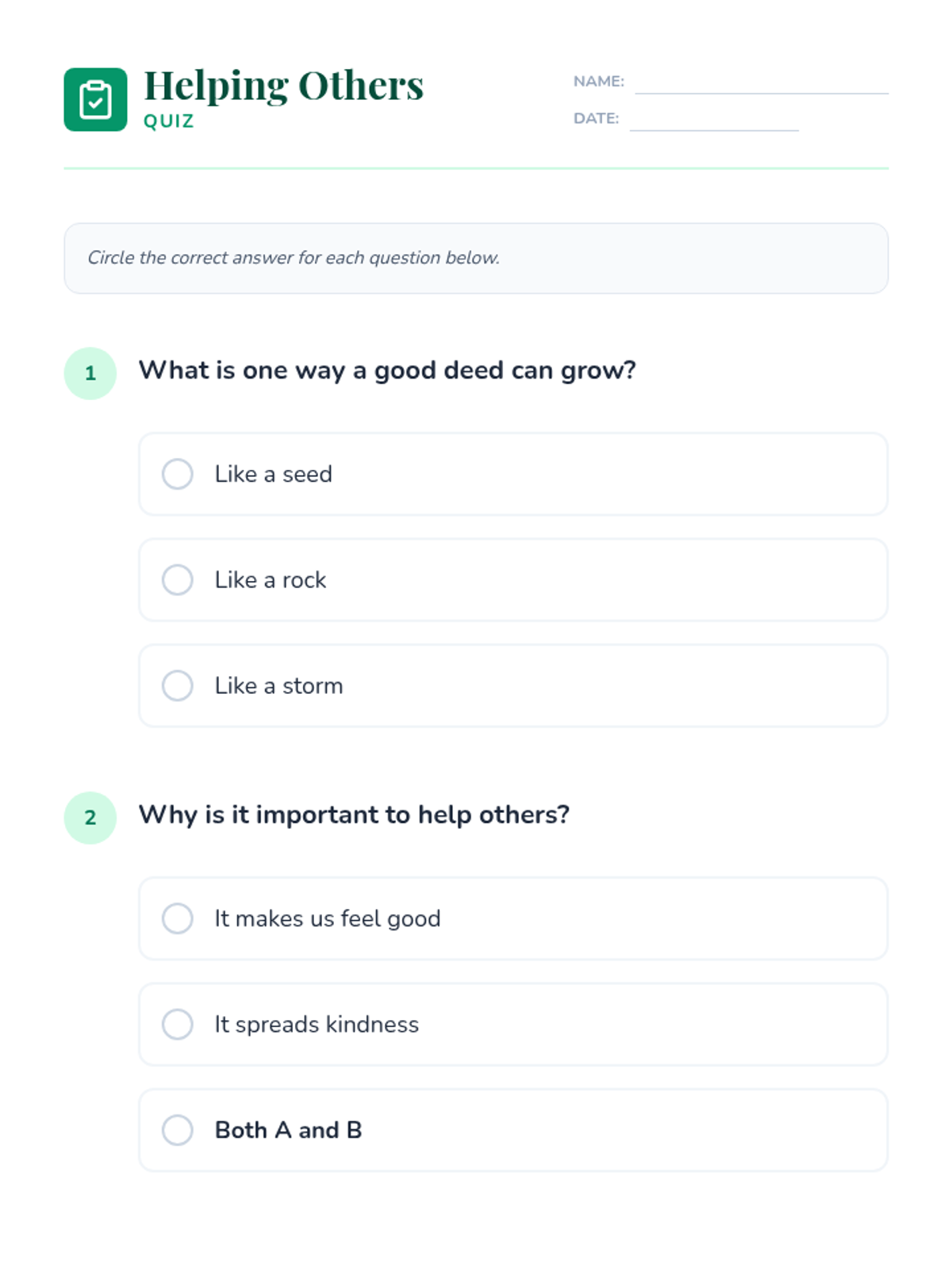Select the 'Like a seed' radio button

pyautogui.click(x=178, y=474)
